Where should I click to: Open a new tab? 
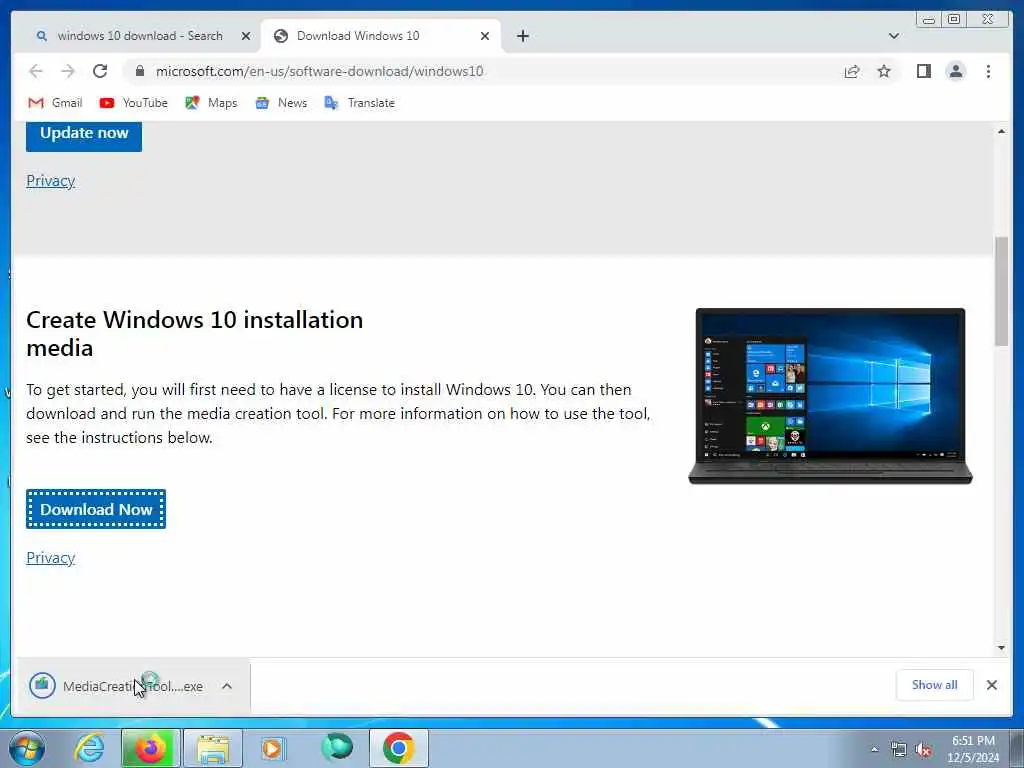(x=522, y=36)
